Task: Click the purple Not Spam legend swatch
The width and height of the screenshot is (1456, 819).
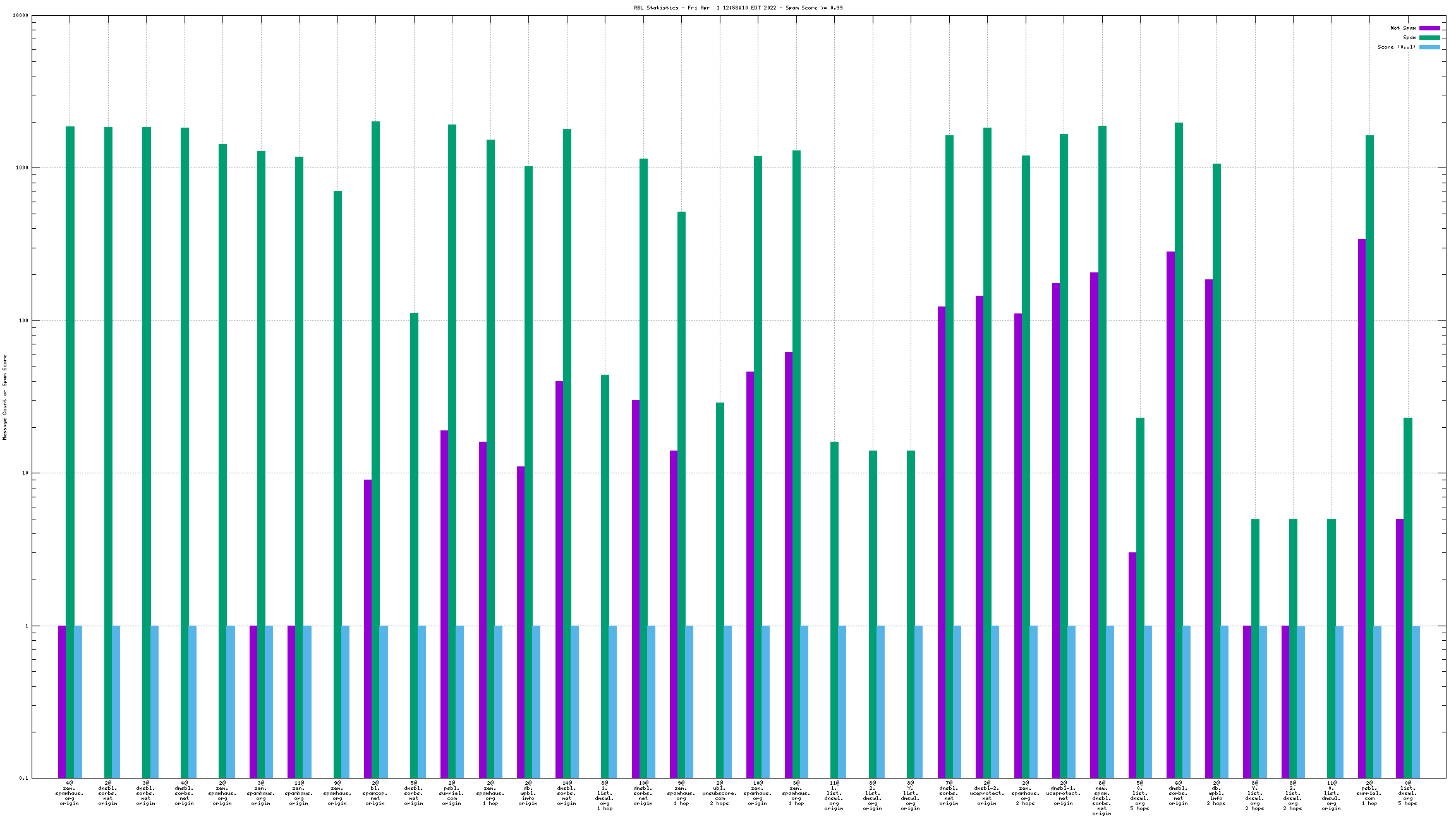Action: pos(1429,28)
